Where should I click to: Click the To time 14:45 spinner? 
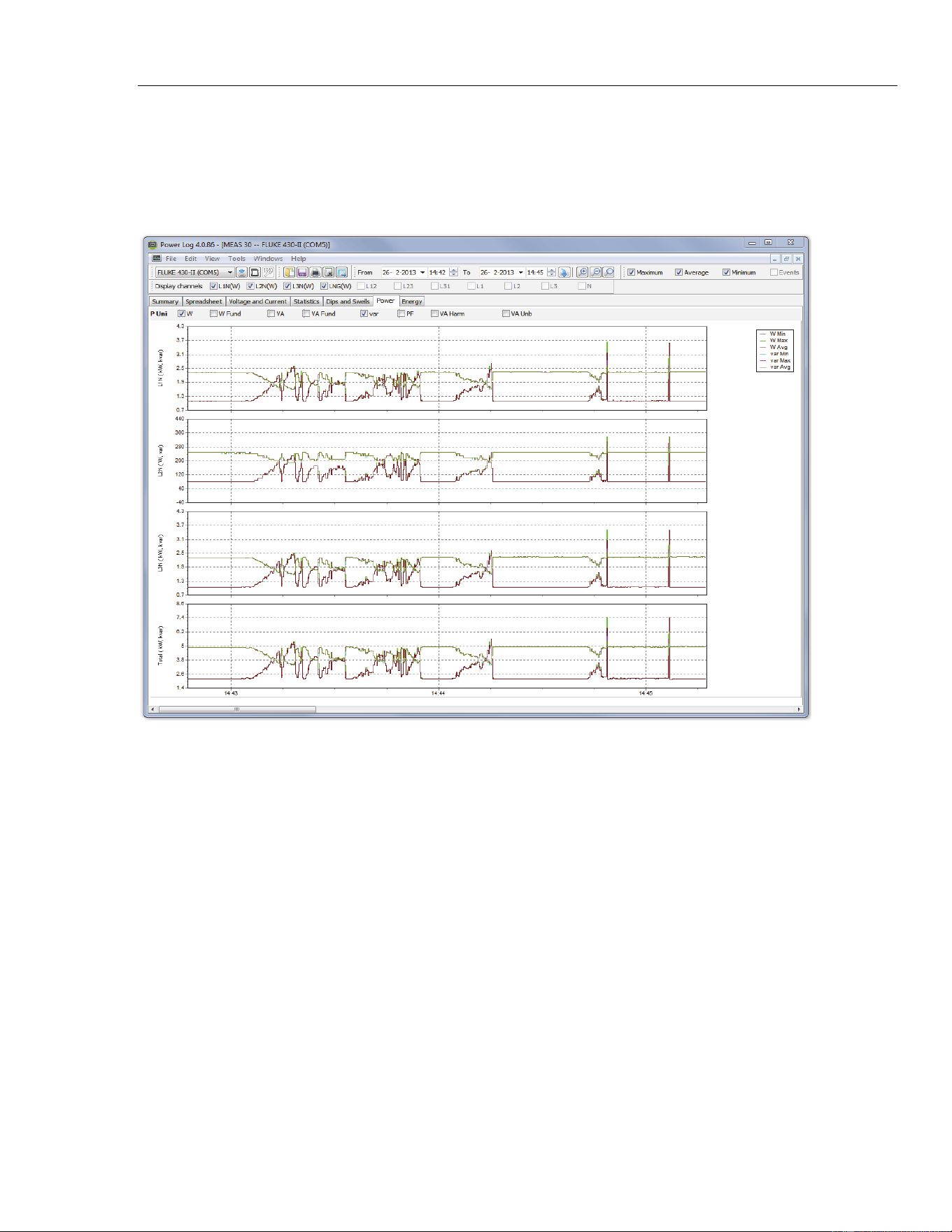[x=552, y=272]
